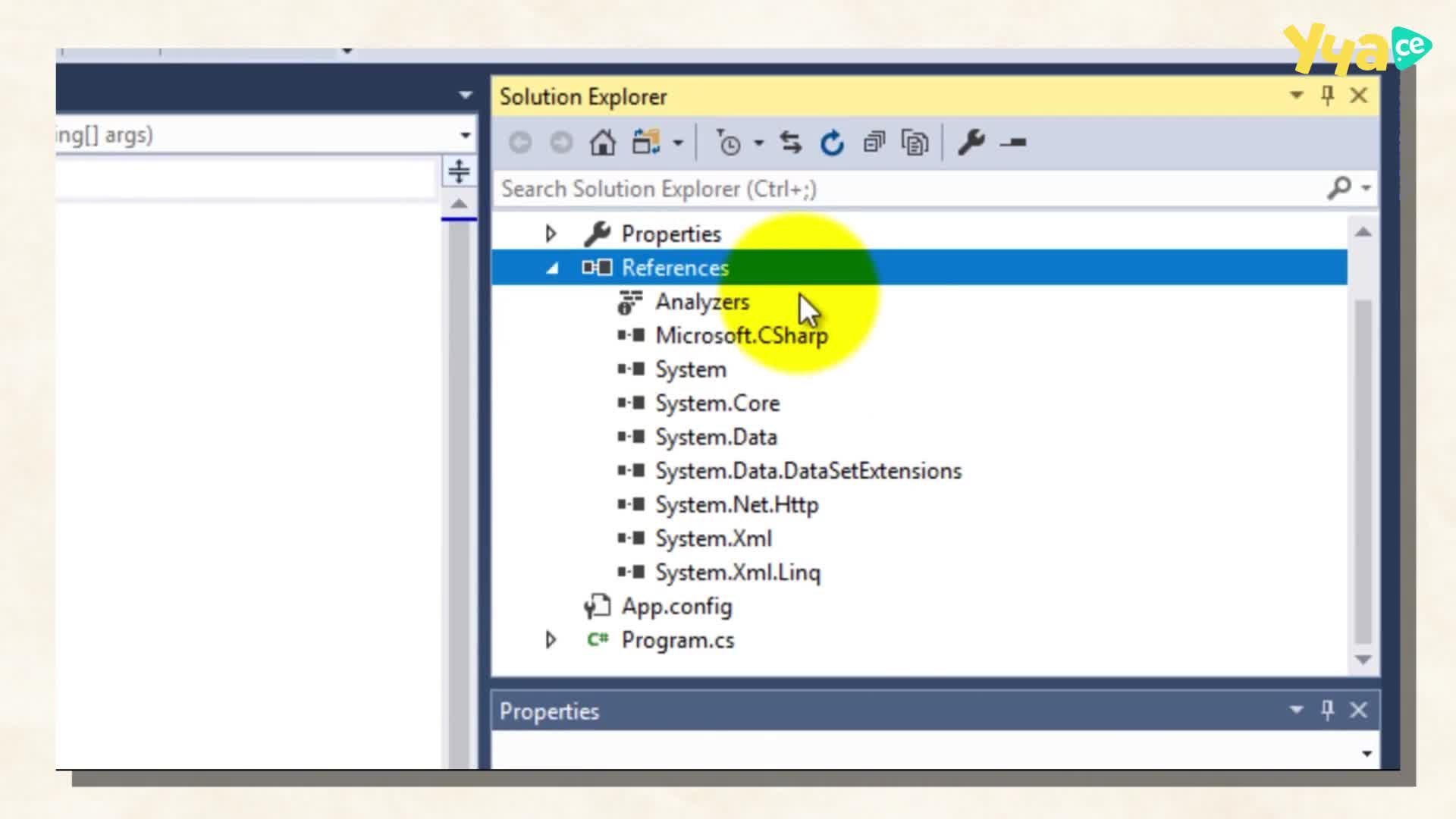This screenshot has height=819, width=1456.
Task: Click the Preview Selected Items icon
Action: [1013, 143]
